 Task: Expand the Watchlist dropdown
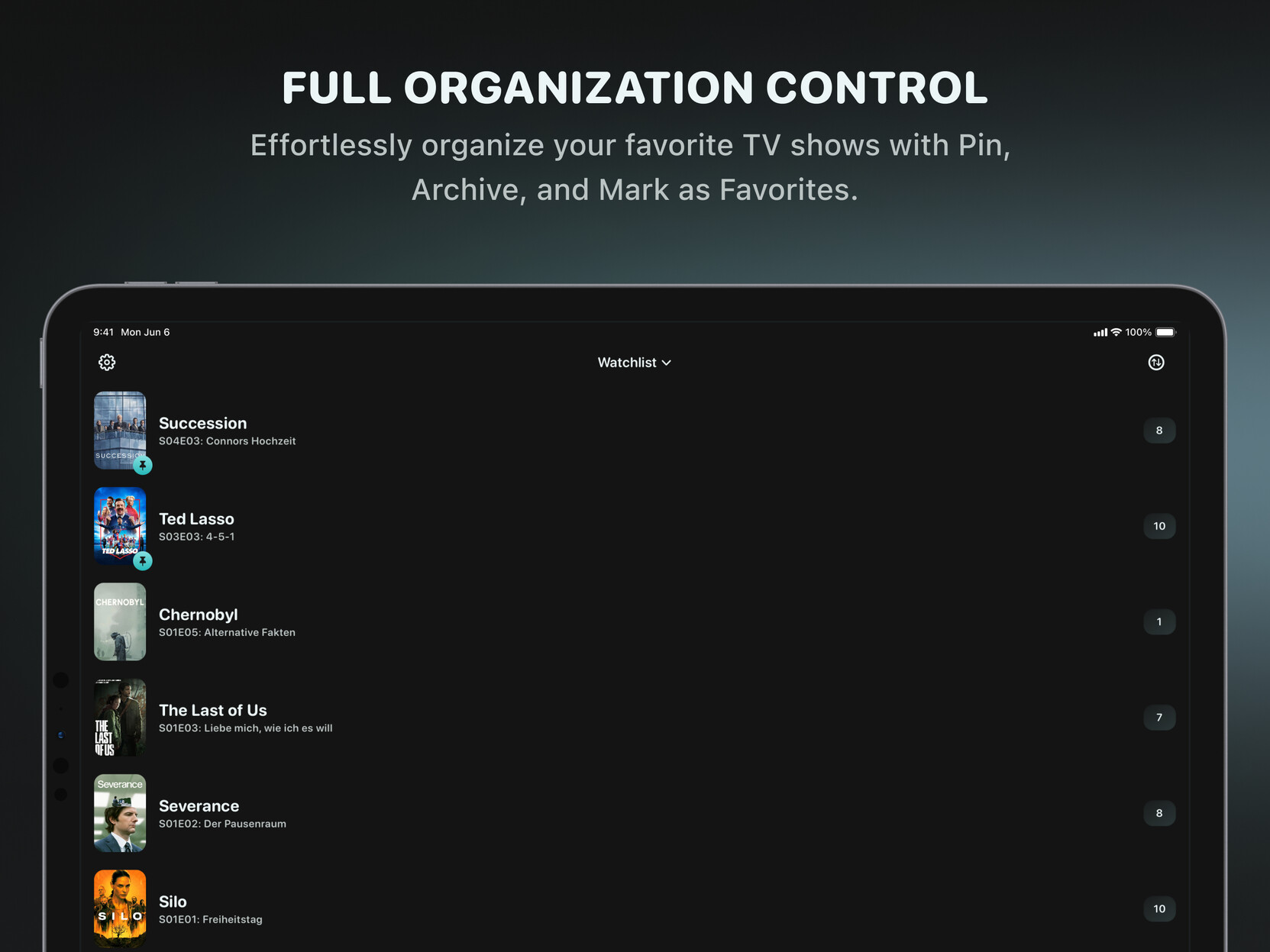click(635, 363)
